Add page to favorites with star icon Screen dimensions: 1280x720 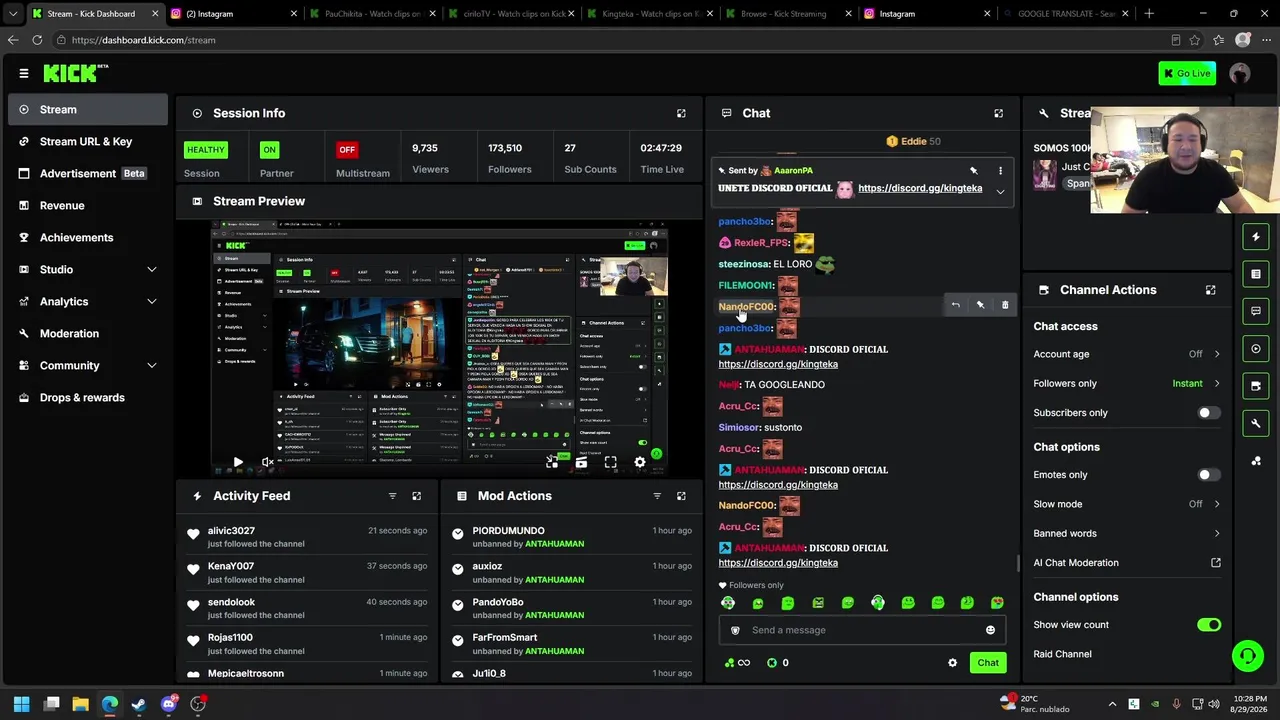1195,40
